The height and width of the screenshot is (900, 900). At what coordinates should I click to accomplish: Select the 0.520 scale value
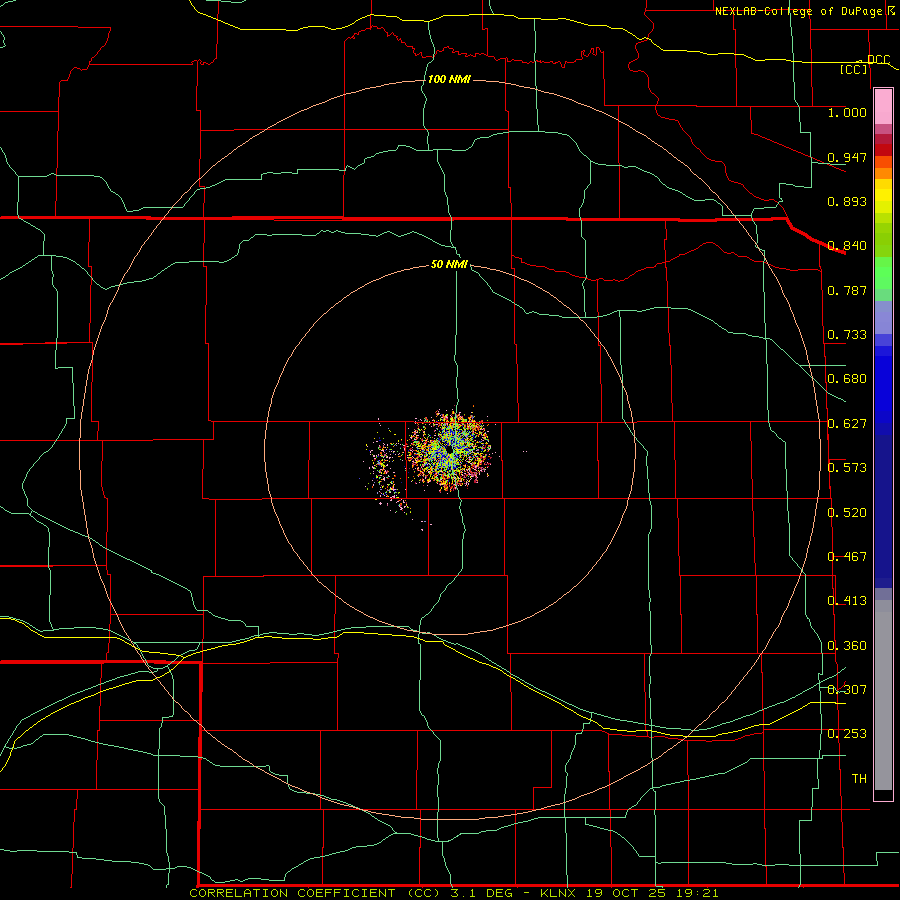point(847,513)
